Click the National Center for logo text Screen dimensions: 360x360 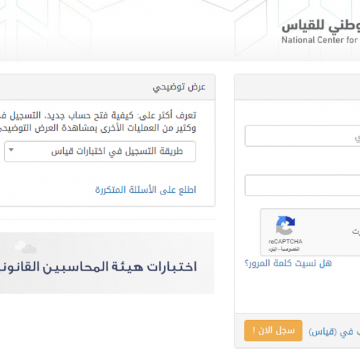tap(321, 40)
